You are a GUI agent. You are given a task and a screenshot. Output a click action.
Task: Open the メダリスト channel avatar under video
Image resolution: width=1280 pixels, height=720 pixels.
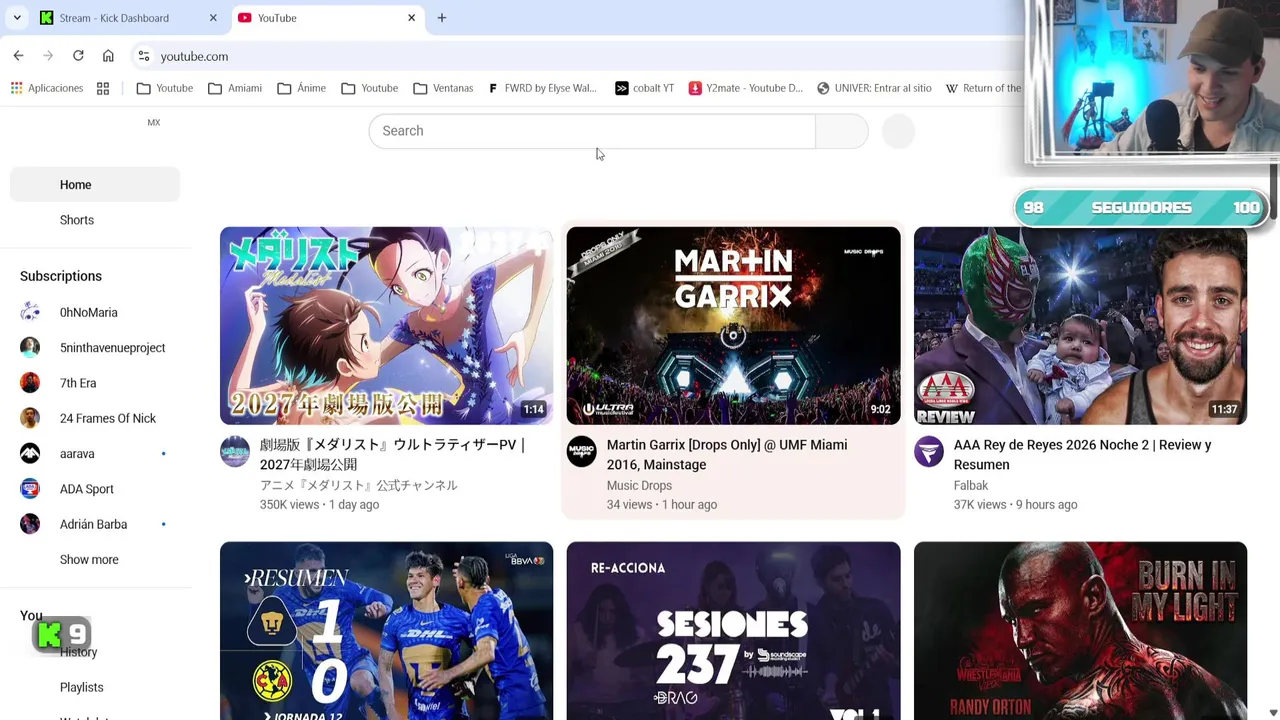(235, 451)
